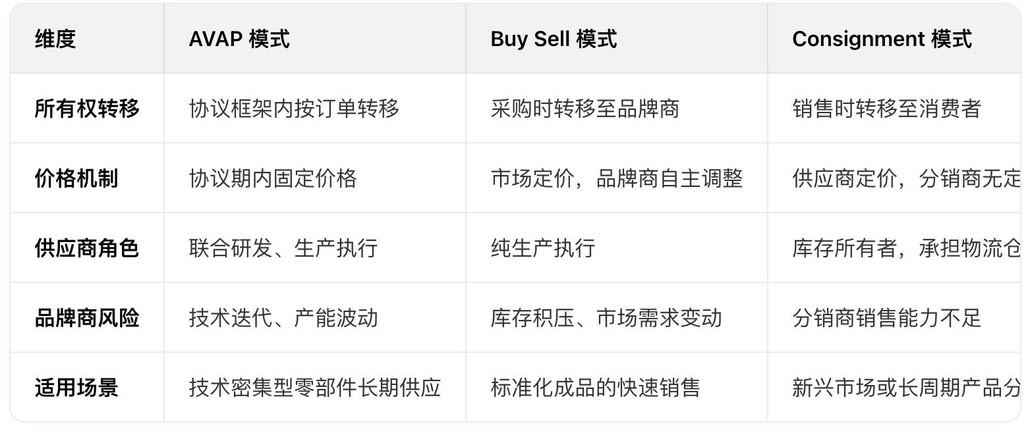
Task: Click the 联合研发、生产执行 cell
Action: pyautogui.click(x=283, y=248)
